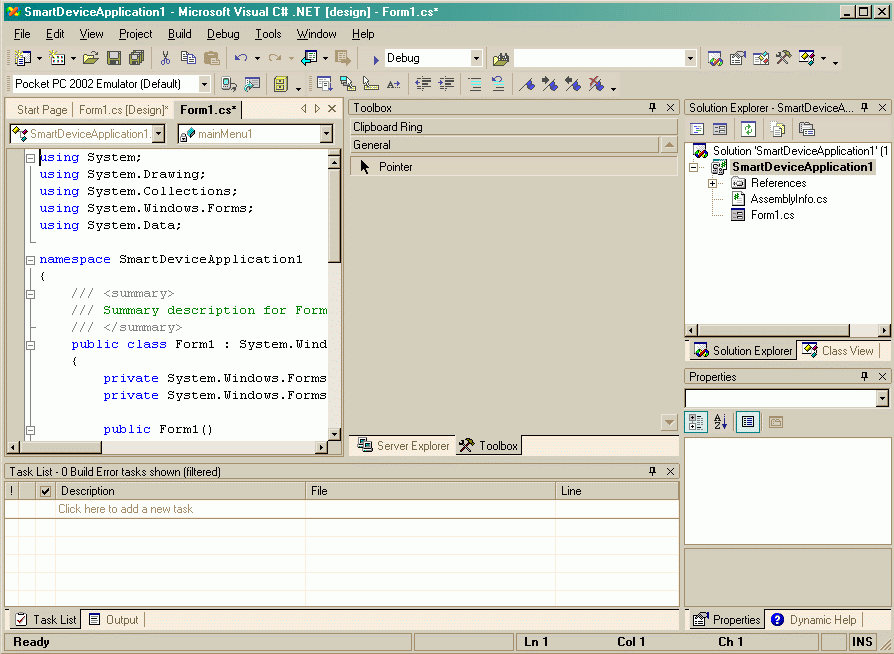Select the Alphabetic sort button in Properties
The height and width of the screenshot is (654, 894).
click(x=720, y=422)
